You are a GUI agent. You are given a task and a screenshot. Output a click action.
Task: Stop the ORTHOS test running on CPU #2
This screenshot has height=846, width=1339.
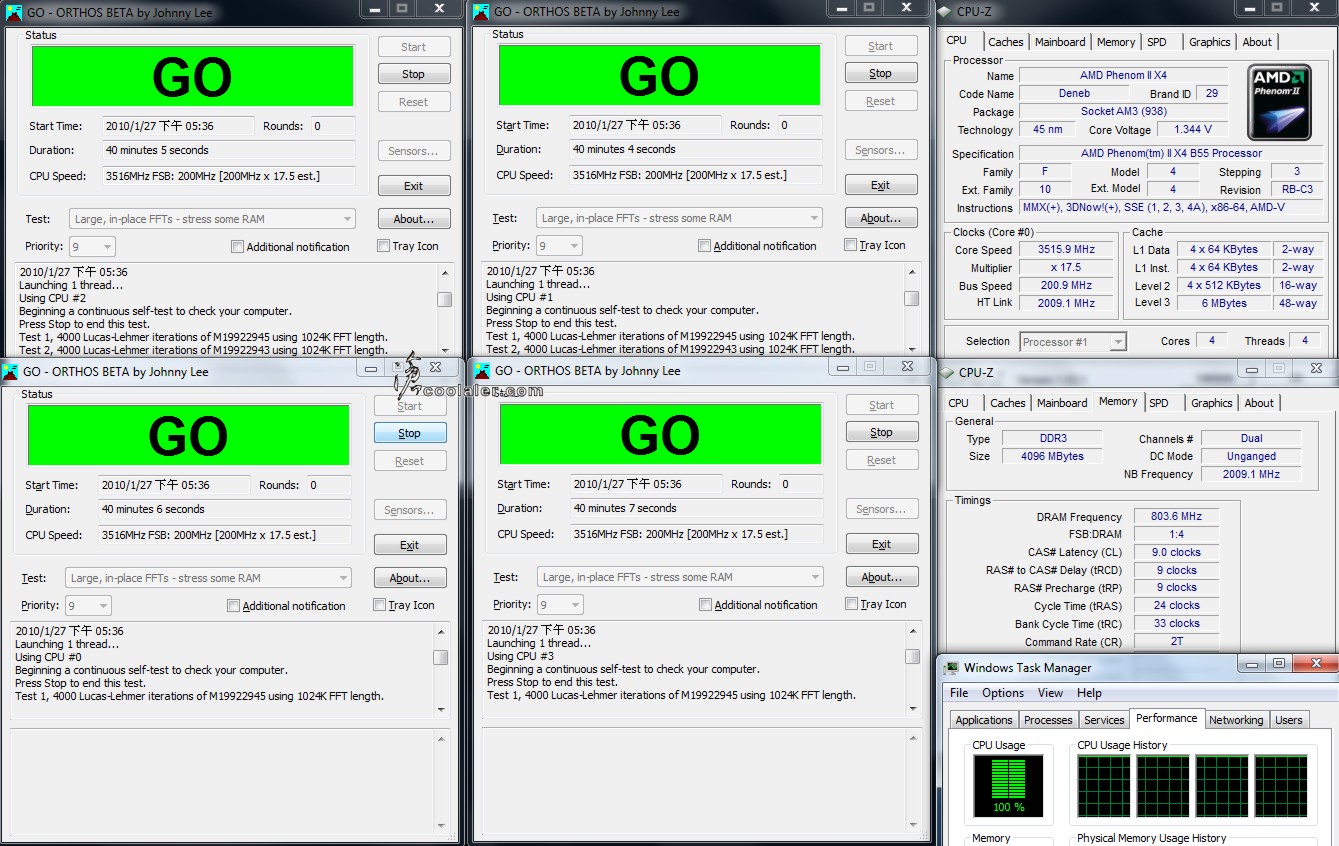coord(414,74)
